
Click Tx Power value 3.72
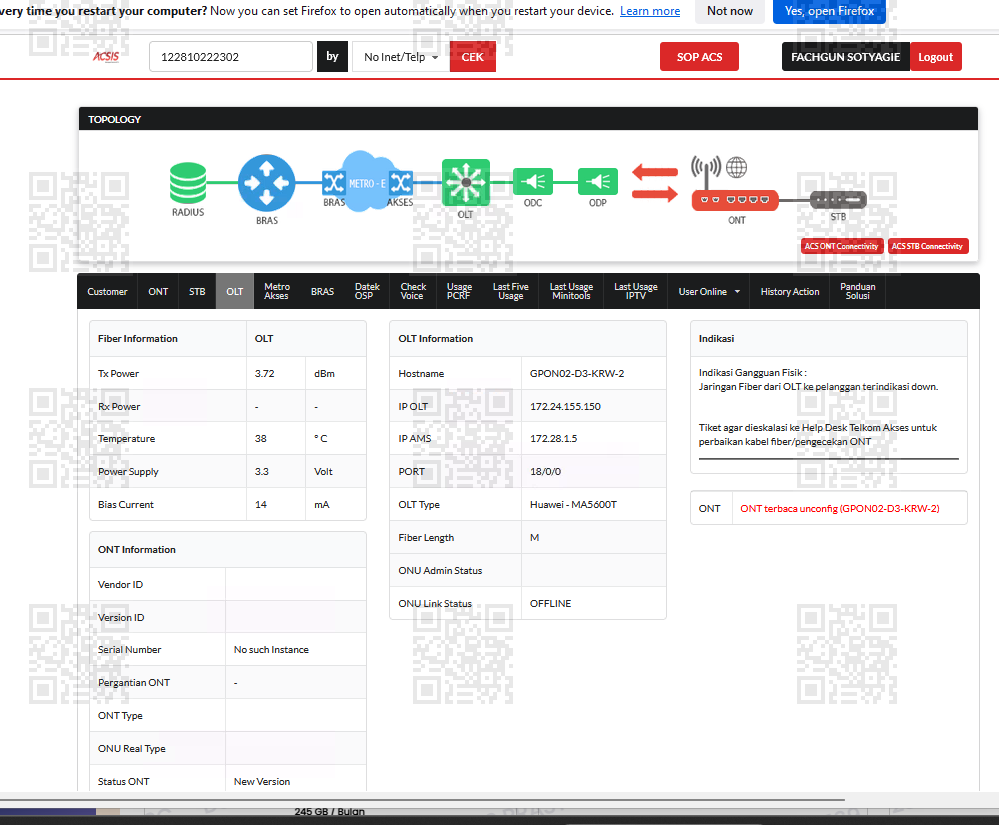tap(264, 373)
